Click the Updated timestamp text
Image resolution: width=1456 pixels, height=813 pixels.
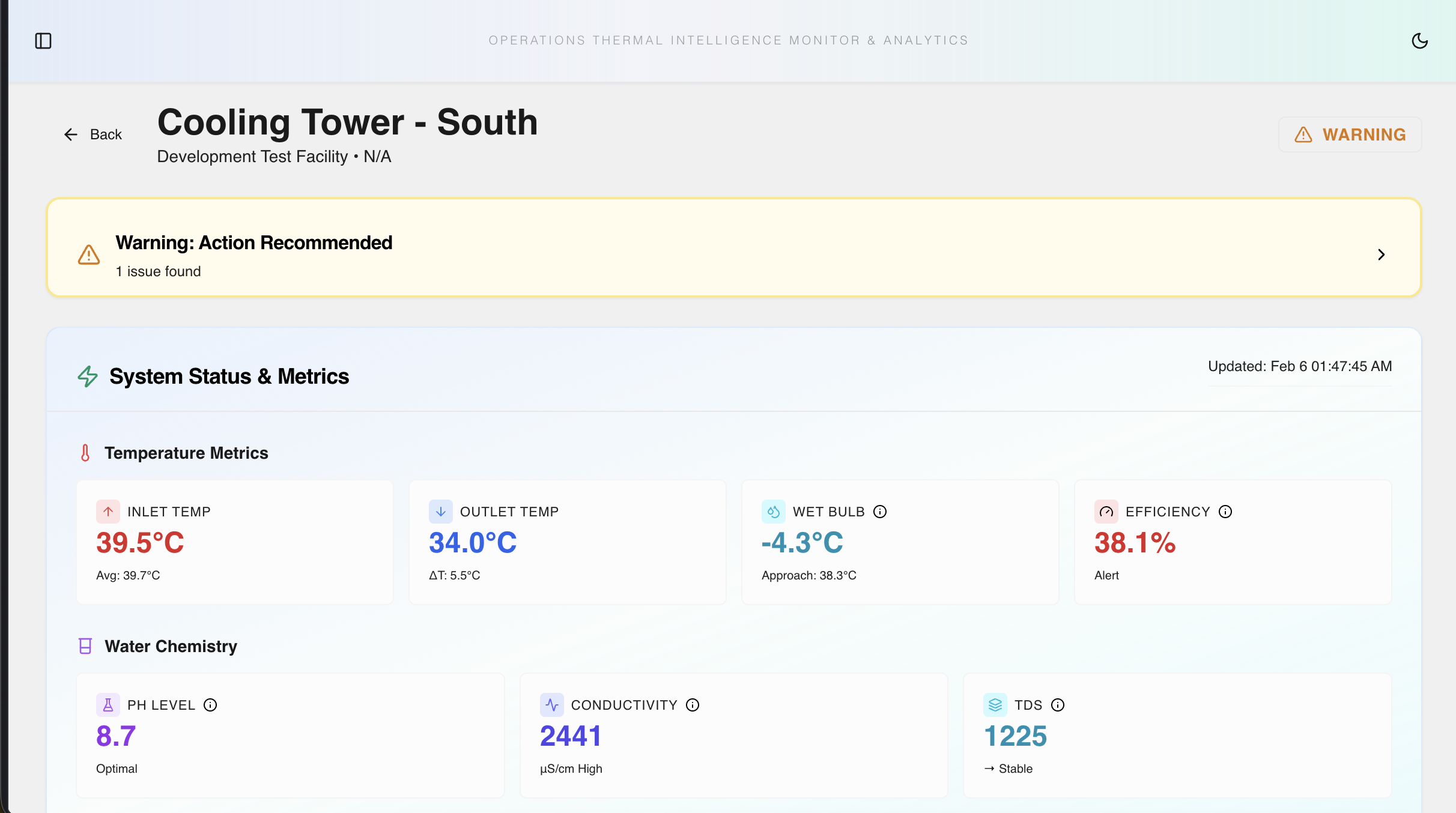click(x=1300, y=366)
